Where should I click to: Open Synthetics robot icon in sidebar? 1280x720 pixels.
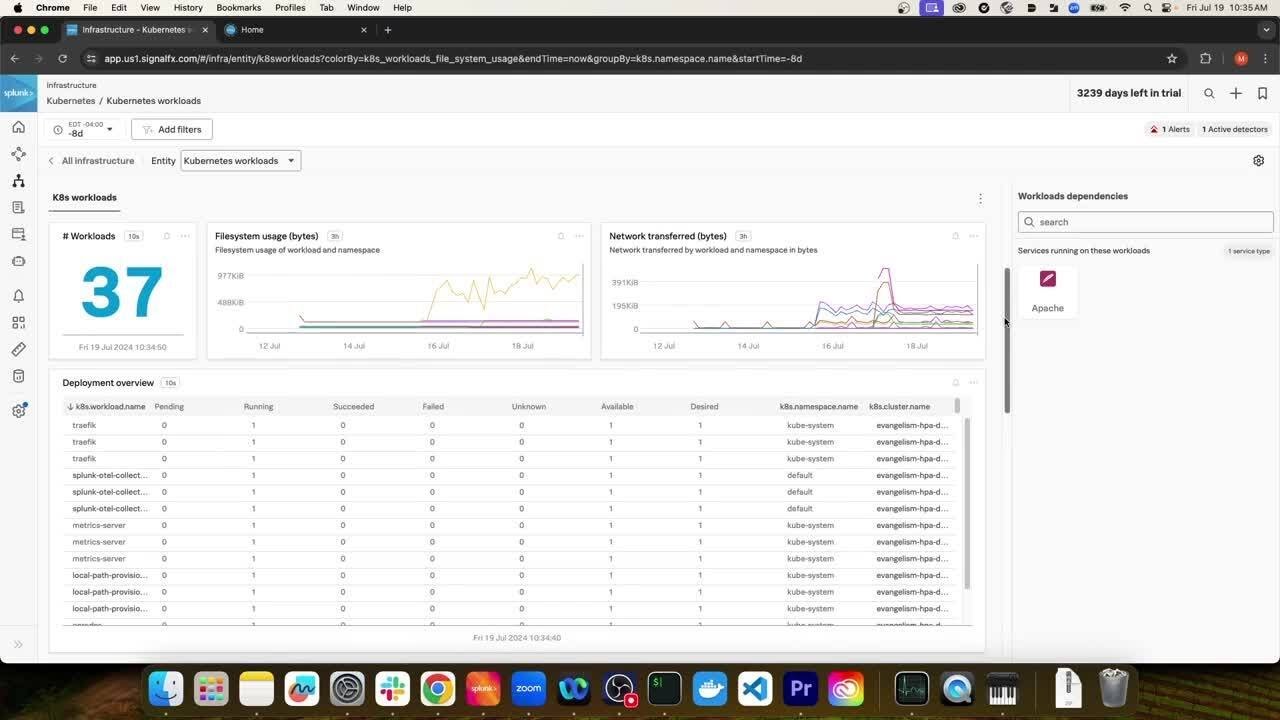(x=18, y=261)
